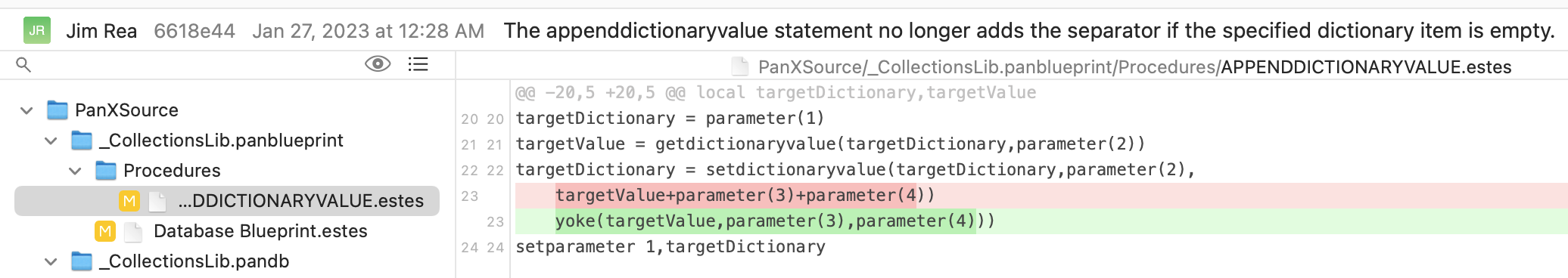The image size is (1568, 278).
Task: Click the JR author avatar icon
Action: tap(37, 31)
